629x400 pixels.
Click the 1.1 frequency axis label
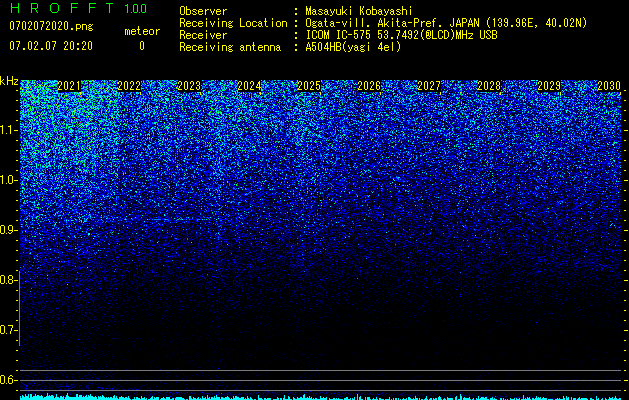pyautogui.click(x=9, y=130)
